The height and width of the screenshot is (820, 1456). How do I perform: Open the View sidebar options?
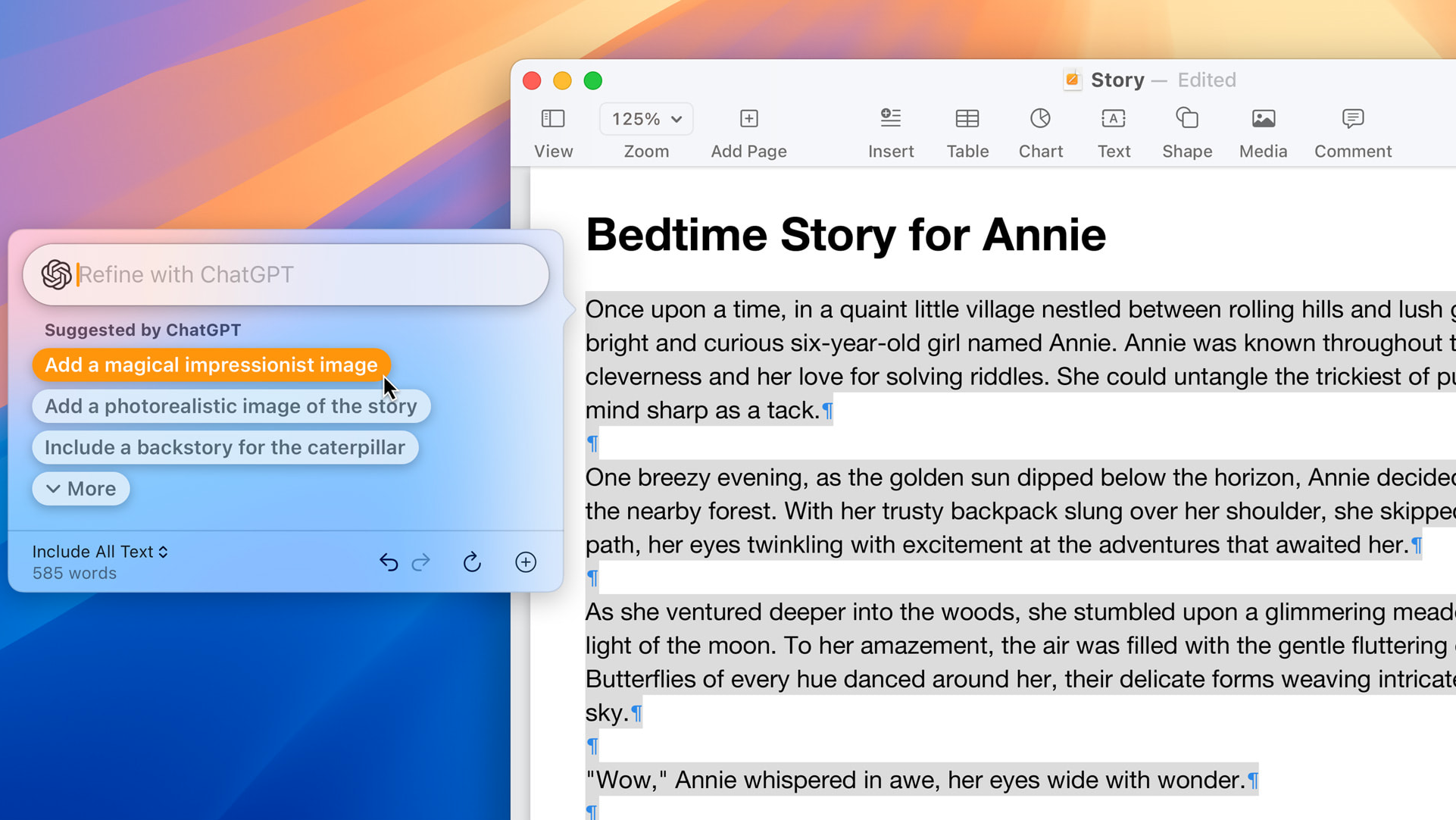tap(553, 119)
